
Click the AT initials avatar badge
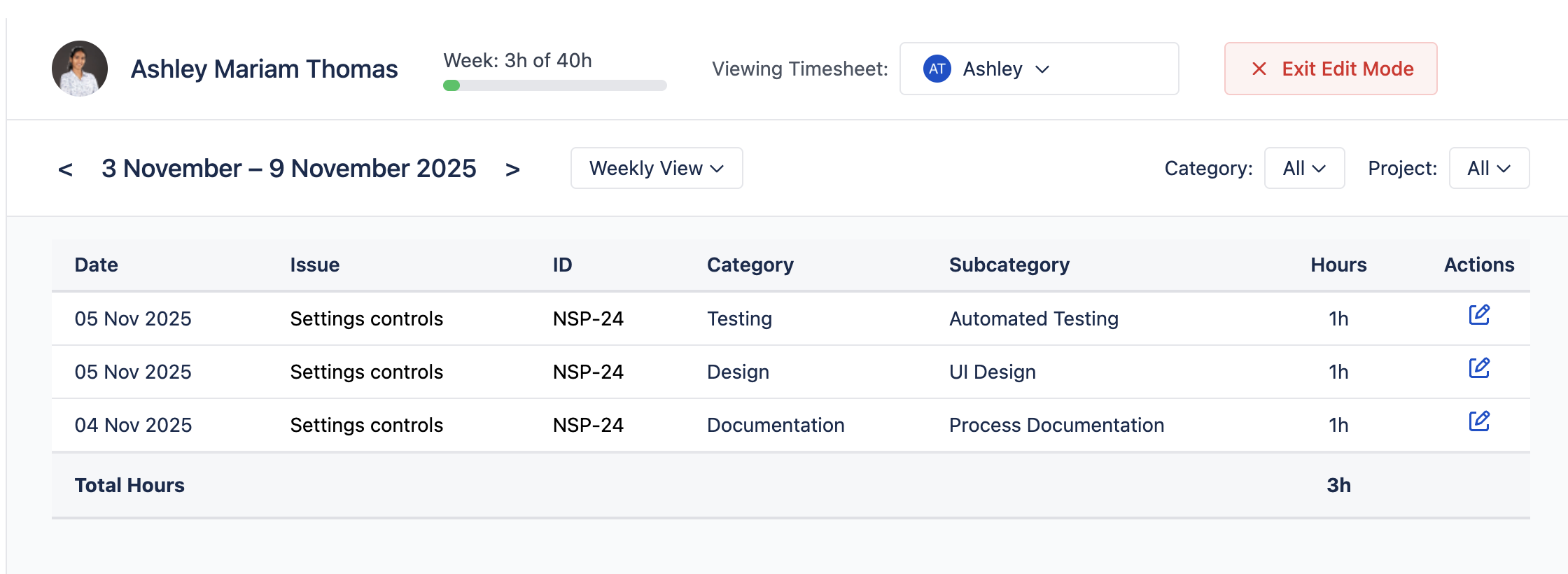(937, 69)
